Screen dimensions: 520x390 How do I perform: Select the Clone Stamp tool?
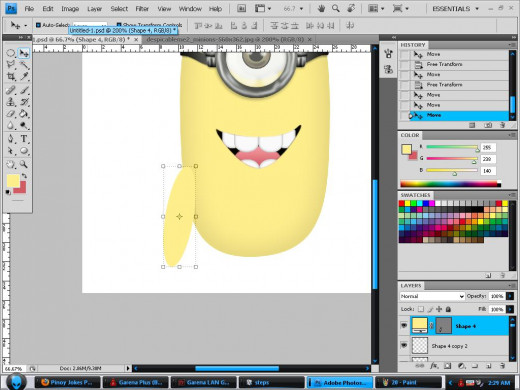[x=11, y=102]
